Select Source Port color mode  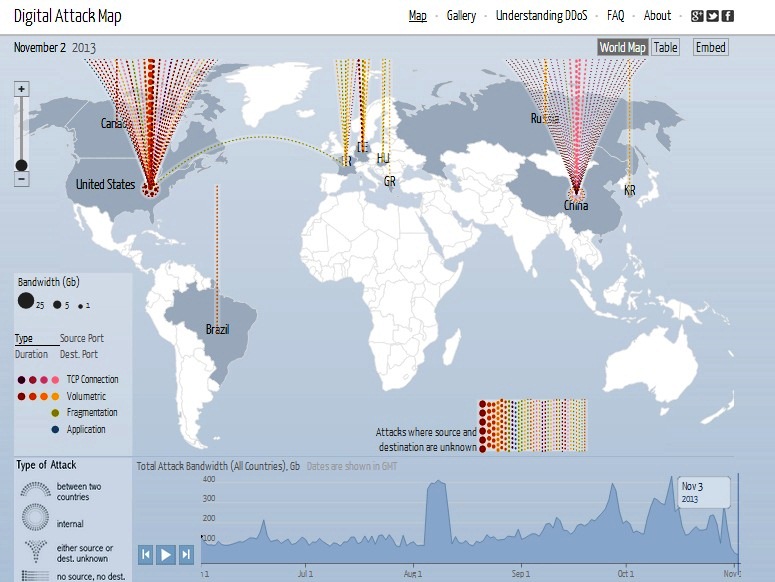pos(82,338)
